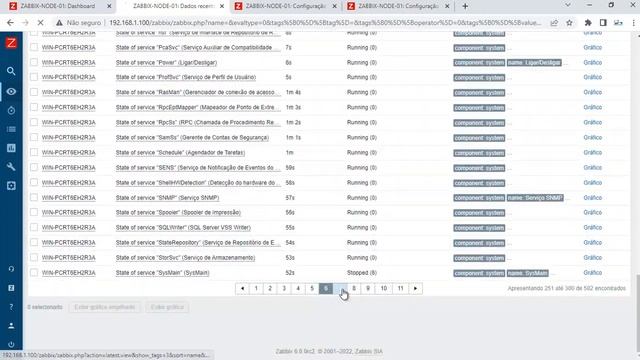The width and height of the screenshot is (640, 360).
Task: Check the box for "SamSs" service row
Action: point(34,138)
